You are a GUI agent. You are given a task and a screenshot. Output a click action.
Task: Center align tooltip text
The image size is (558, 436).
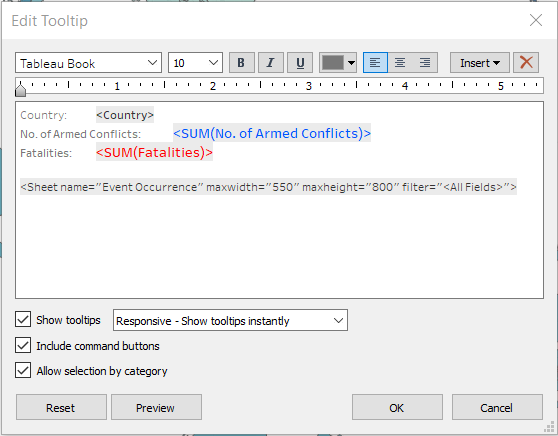click(400, 63)
